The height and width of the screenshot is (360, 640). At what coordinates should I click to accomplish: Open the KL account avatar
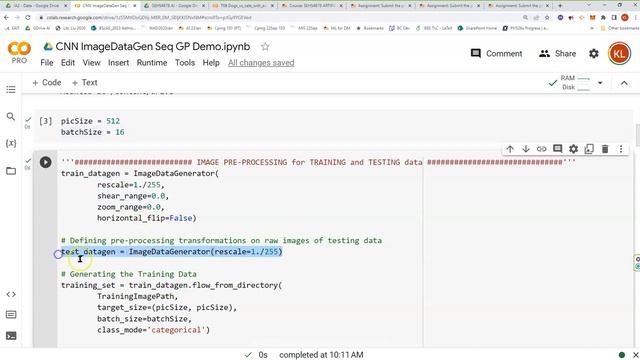point(619,53)
